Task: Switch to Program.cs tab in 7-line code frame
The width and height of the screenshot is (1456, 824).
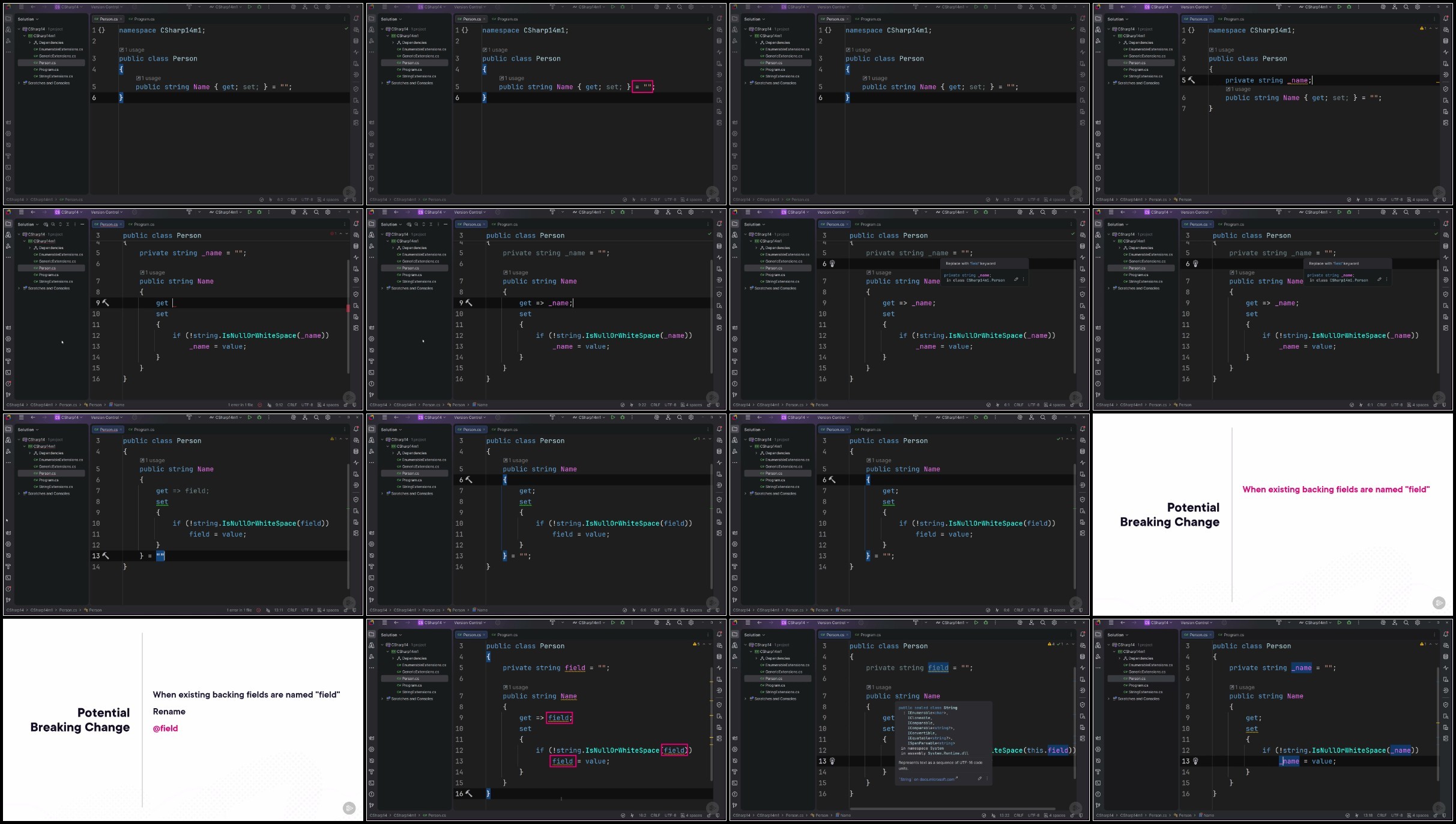Action: [1231, 19]
